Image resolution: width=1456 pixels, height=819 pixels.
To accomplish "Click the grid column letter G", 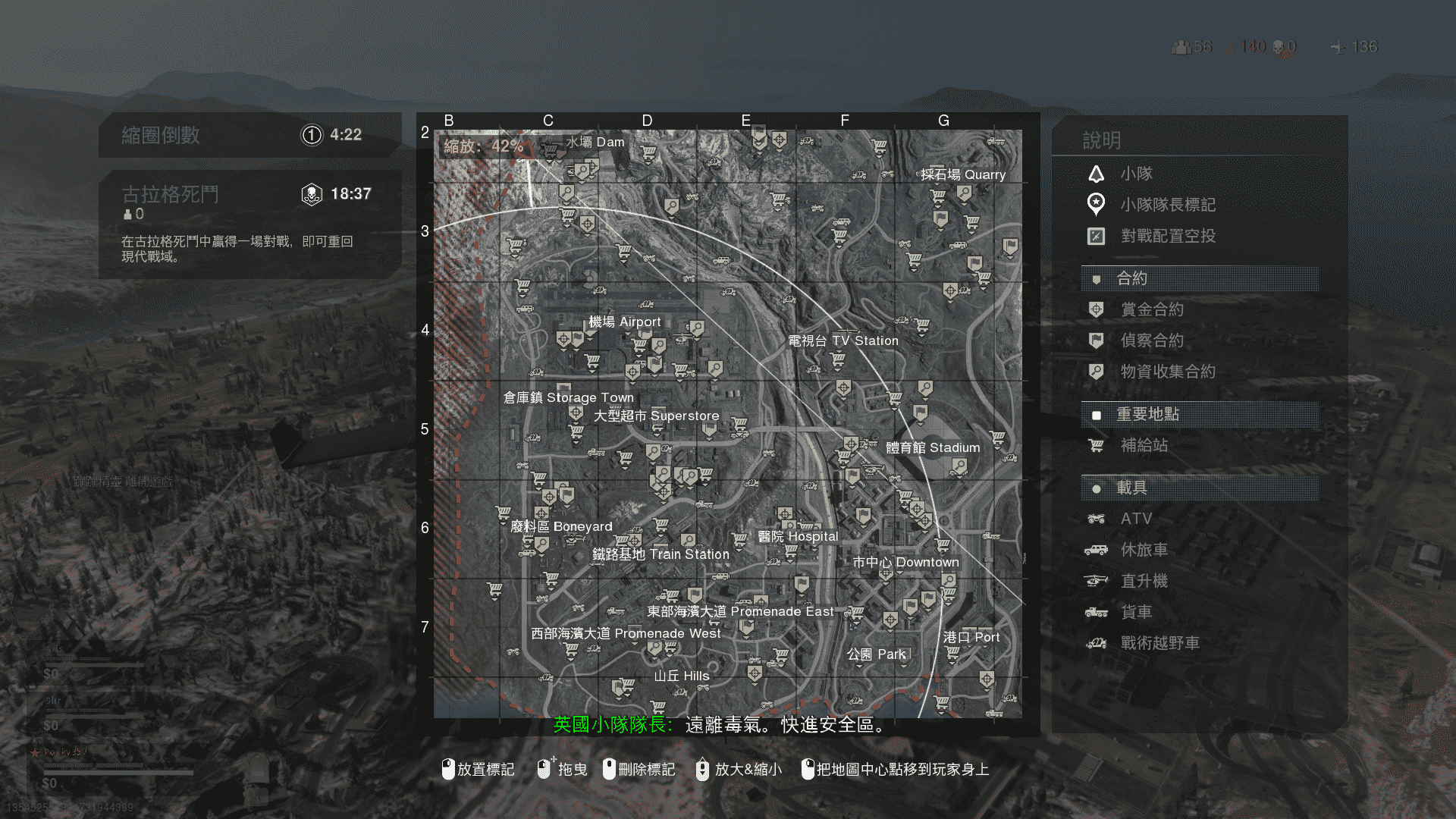I will pos(943,121).
